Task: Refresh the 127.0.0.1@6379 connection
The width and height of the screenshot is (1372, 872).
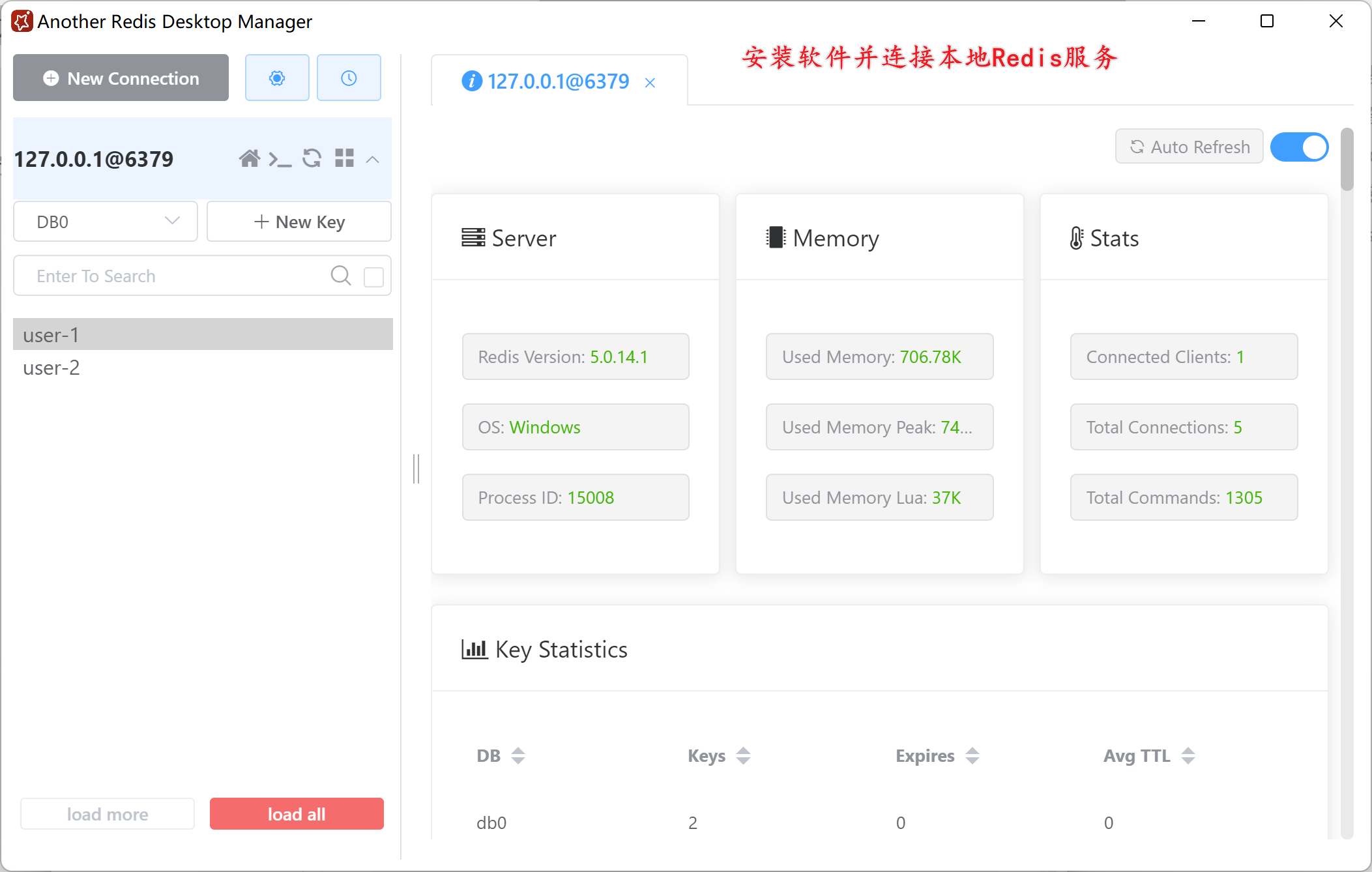Action: [x=312, y=158]
